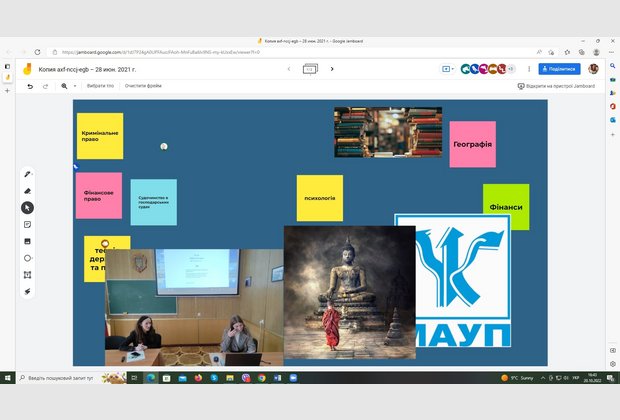Click 'Очистити фрейм' to clear frame
The image size is (620, 420).
click(143, 86)
